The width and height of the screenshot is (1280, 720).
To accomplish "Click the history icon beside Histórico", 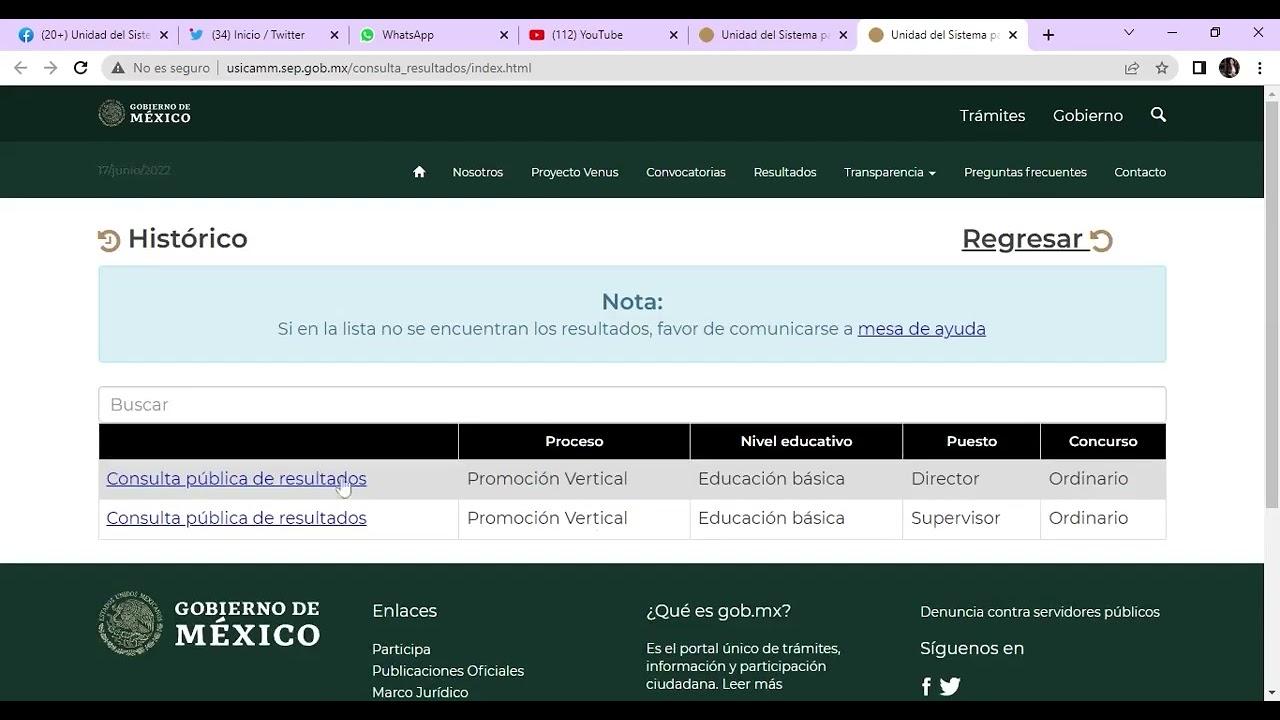I will 108,239.
